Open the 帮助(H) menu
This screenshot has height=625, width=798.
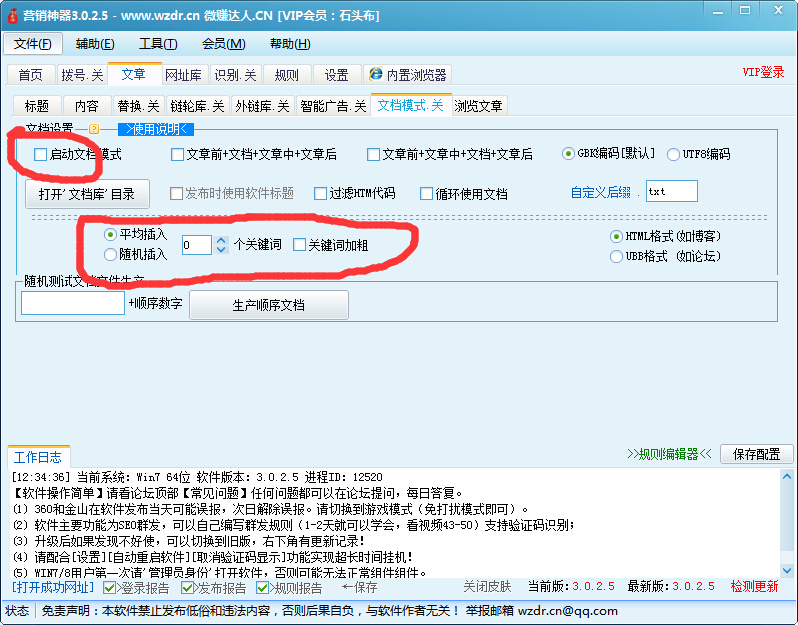point(290,44)
